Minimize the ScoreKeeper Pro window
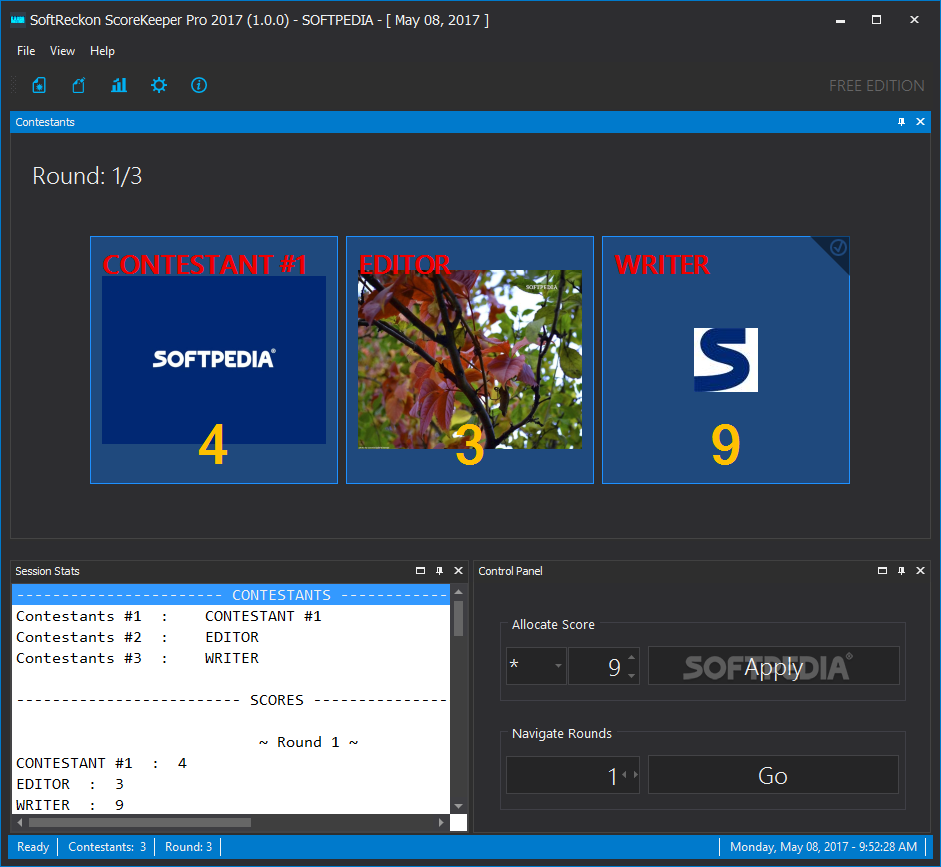Image resolution: width=941 pixels, height=867 pixels. [x=840, y=20]
